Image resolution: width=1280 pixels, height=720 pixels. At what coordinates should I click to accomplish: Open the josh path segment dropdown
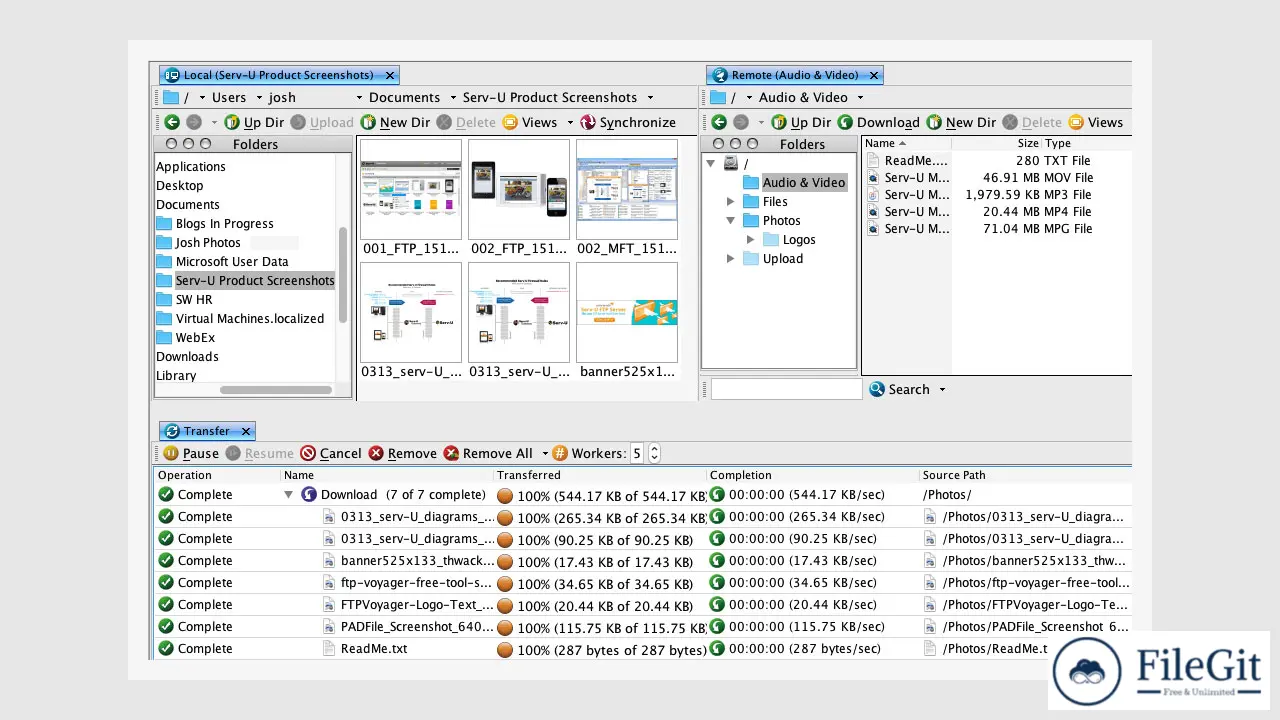(x=359, y=98)
